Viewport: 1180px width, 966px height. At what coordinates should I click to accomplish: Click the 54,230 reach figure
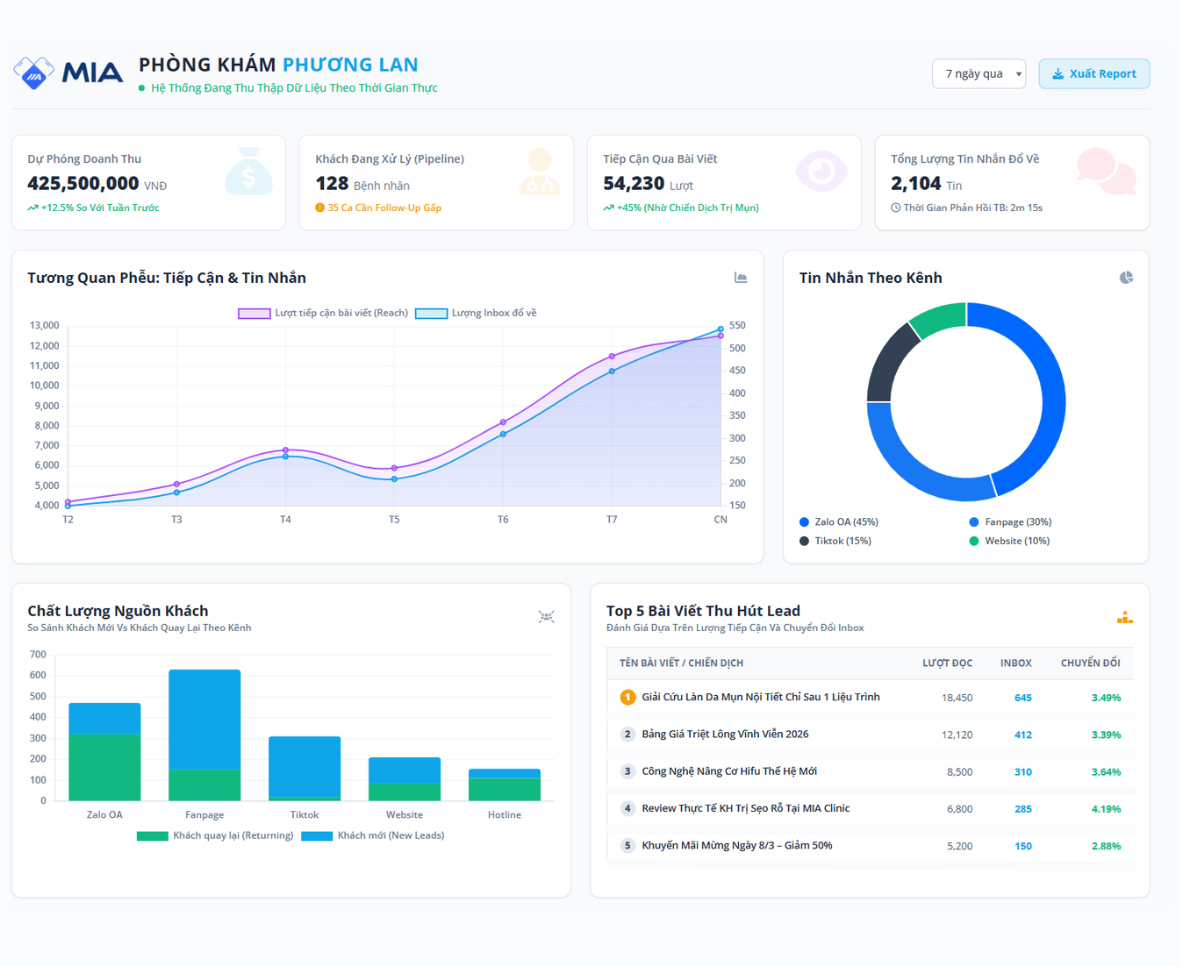pyautogui.click(x=634, y=184)
